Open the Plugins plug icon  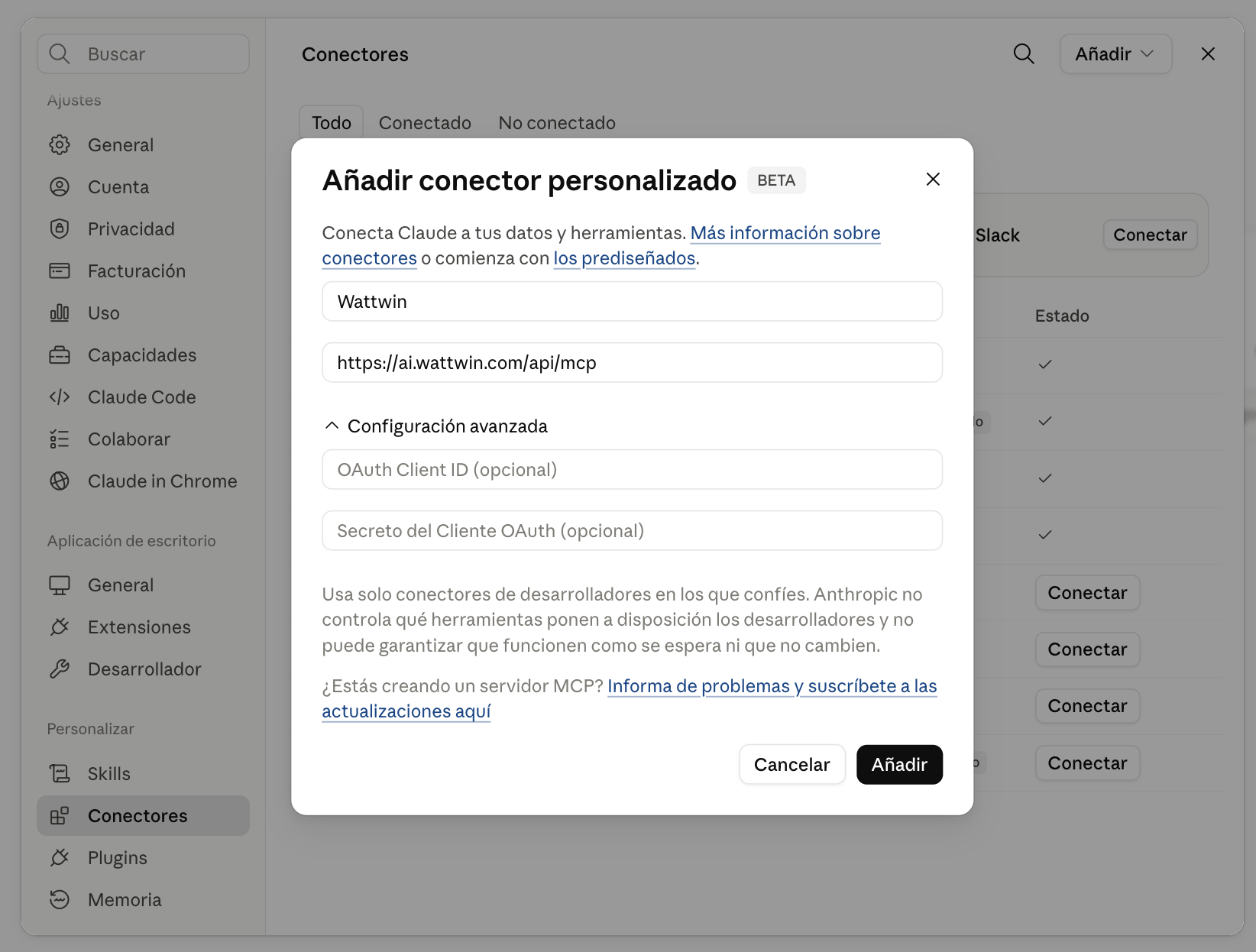60,858
